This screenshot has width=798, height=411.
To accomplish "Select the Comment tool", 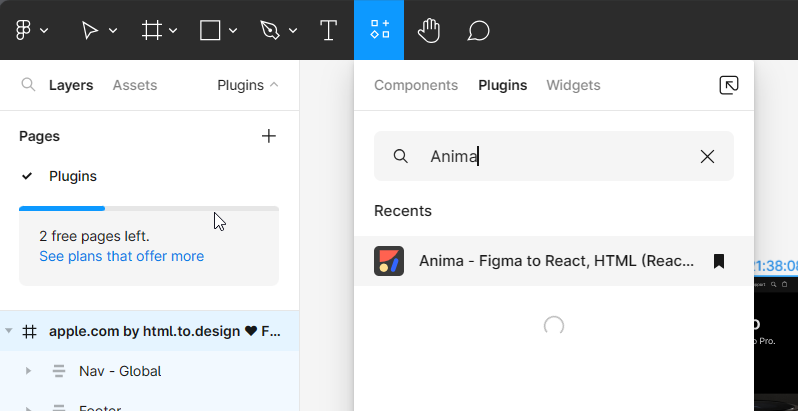I will pyautogui.click(x=478, y=30).
